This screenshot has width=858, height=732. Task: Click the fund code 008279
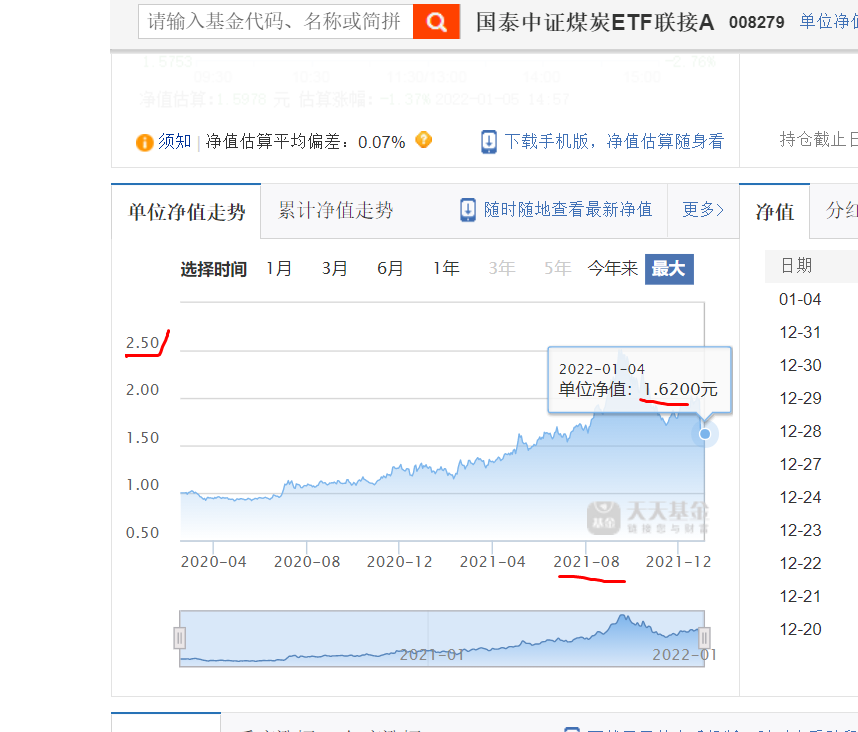[757, 22]
